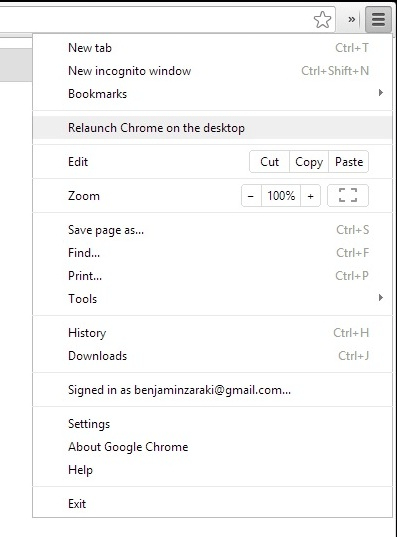Open Chrome Settings

tap(212, 424)
